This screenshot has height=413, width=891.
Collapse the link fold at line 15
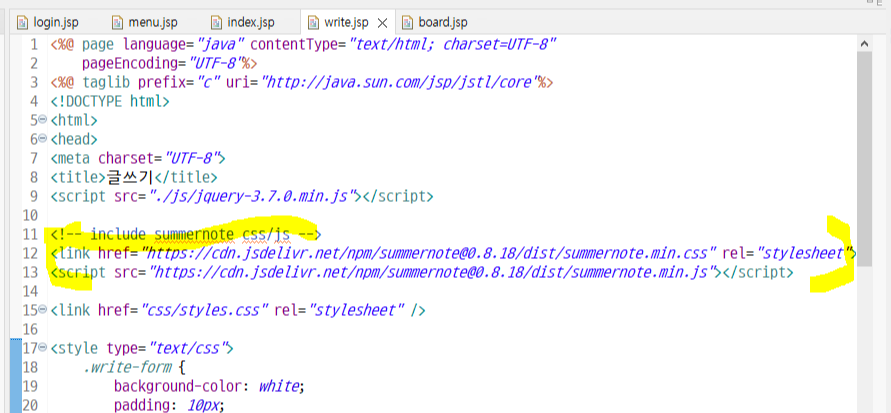click(x=43, y=310)
